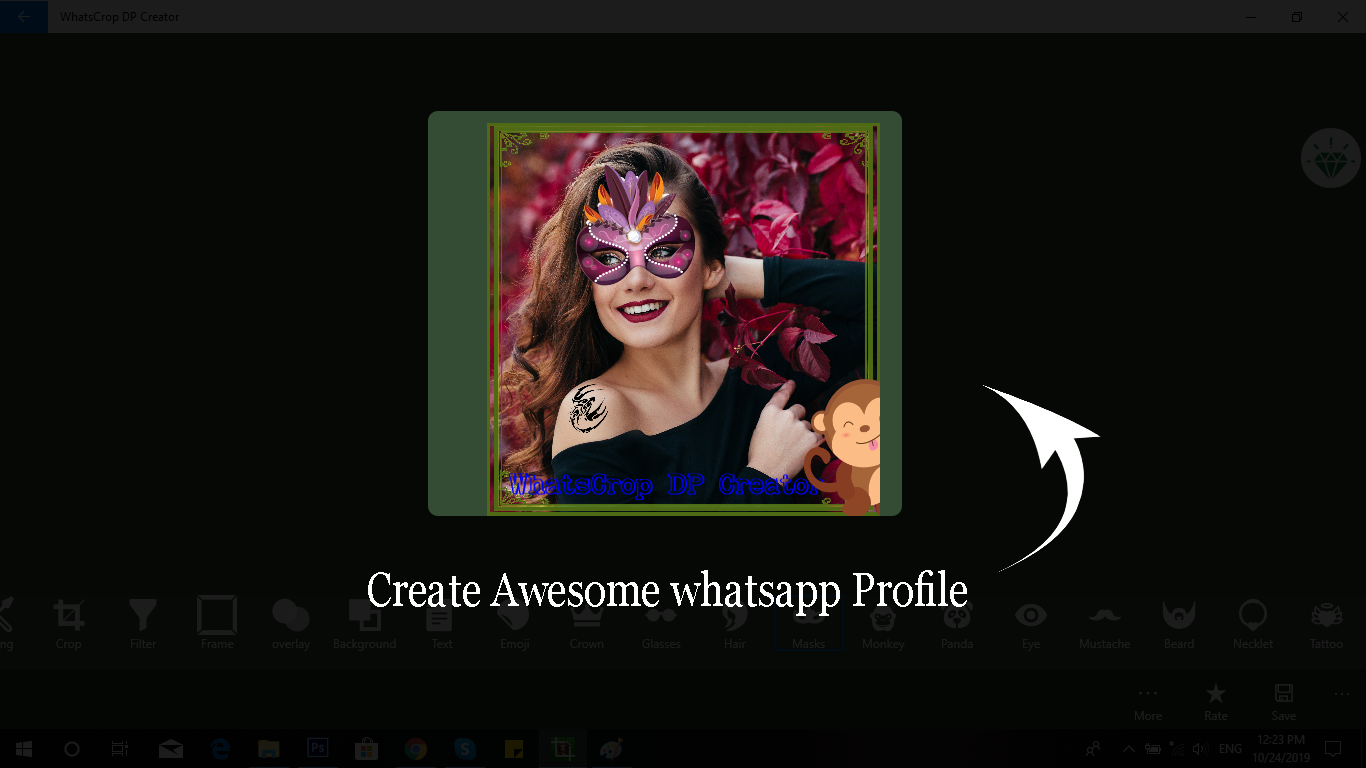Open the volume control in tray
The image size is (1366, 768).
tap(1201, 748)
